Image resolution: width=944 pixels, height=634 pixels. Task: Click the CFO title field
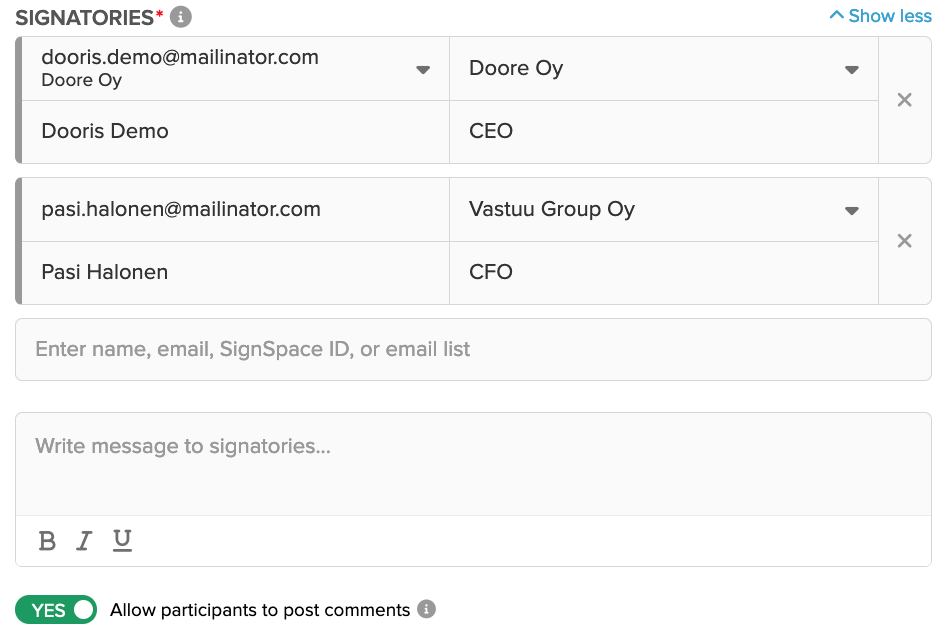pos(663,273)
